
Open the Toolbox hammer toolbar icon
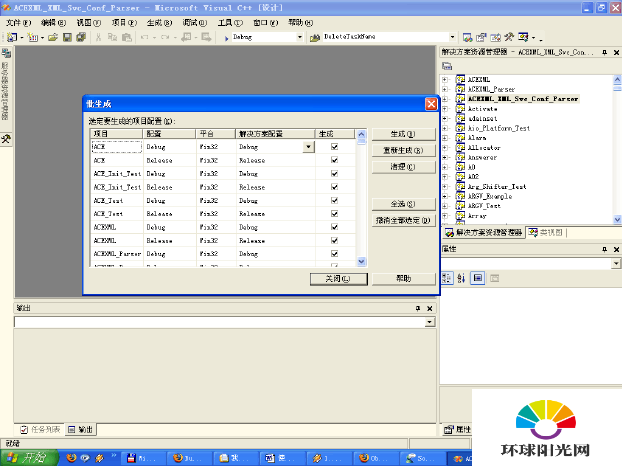tap(509, 37)
